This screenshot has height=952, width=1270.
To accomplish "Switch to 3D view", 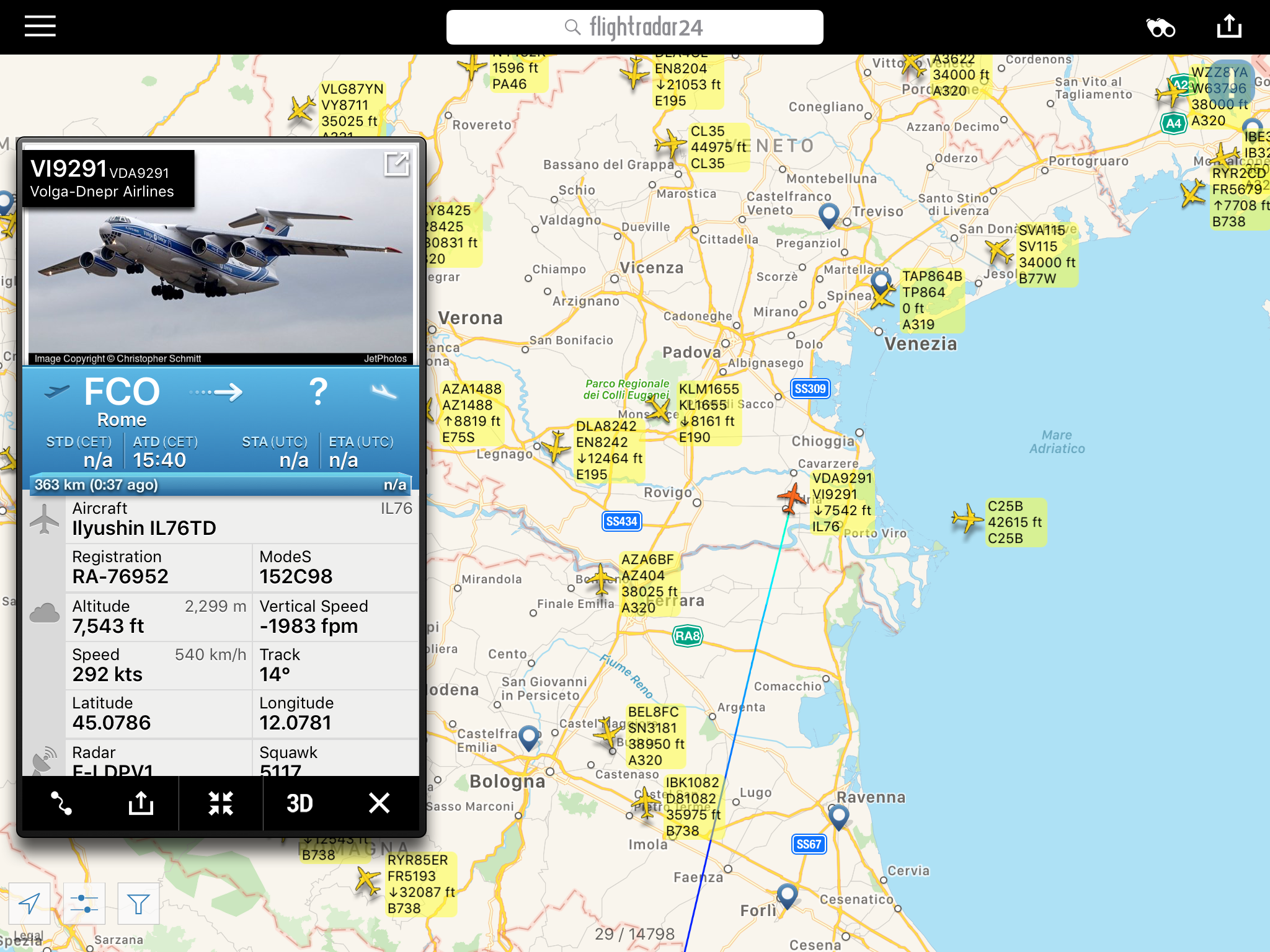I will point(300,803).
